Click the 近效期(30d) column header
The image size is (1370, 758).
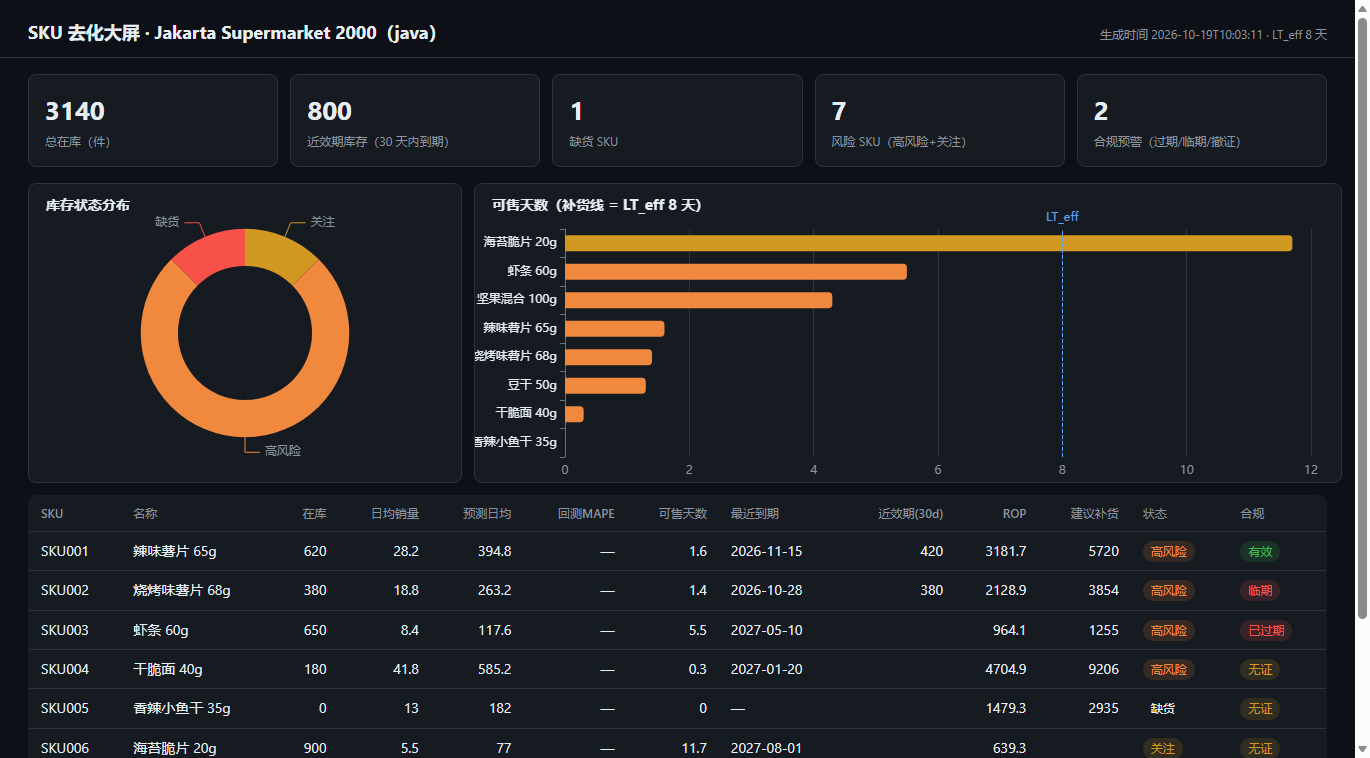point(910,514)
